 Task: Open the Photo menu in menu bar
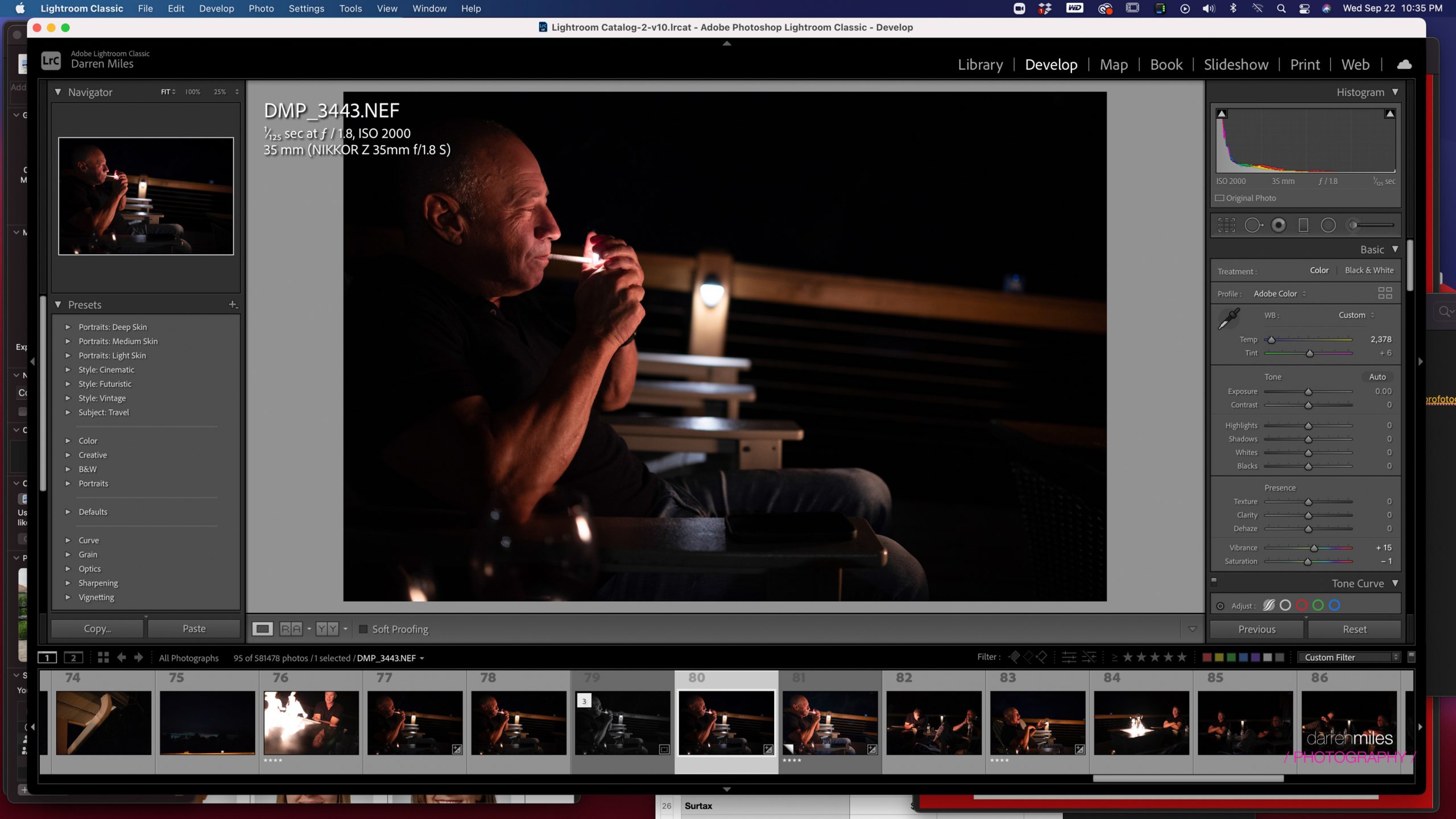click(x=261, y=9)
